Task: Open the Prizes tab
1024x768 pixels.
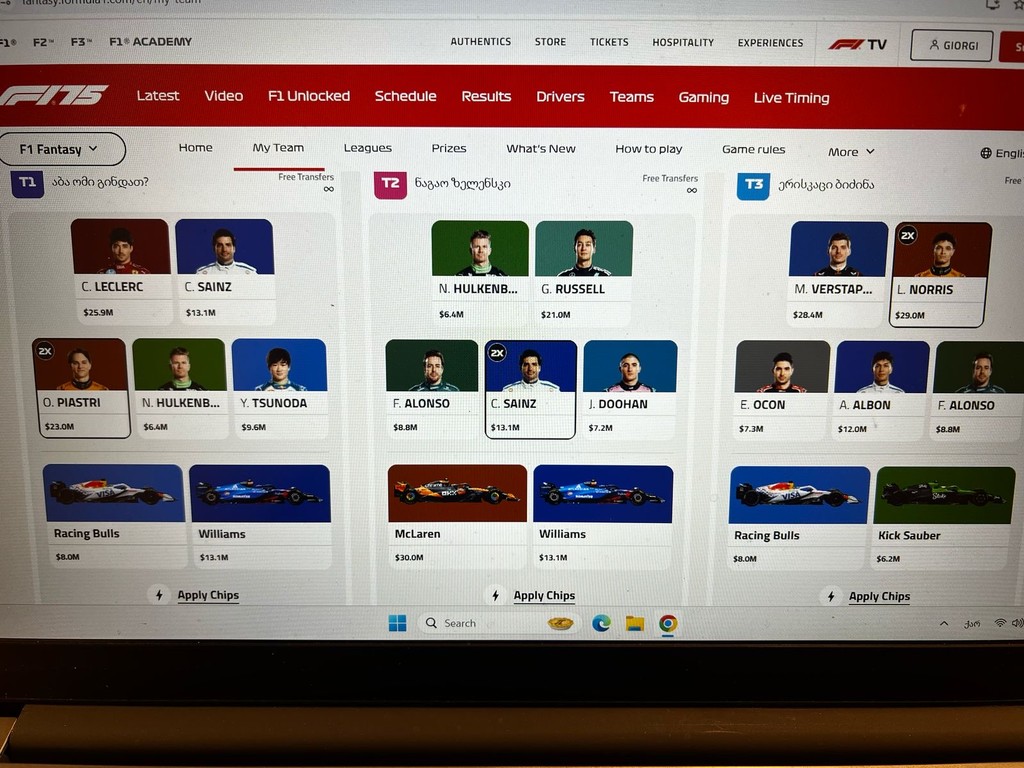Action: point(449,148)
